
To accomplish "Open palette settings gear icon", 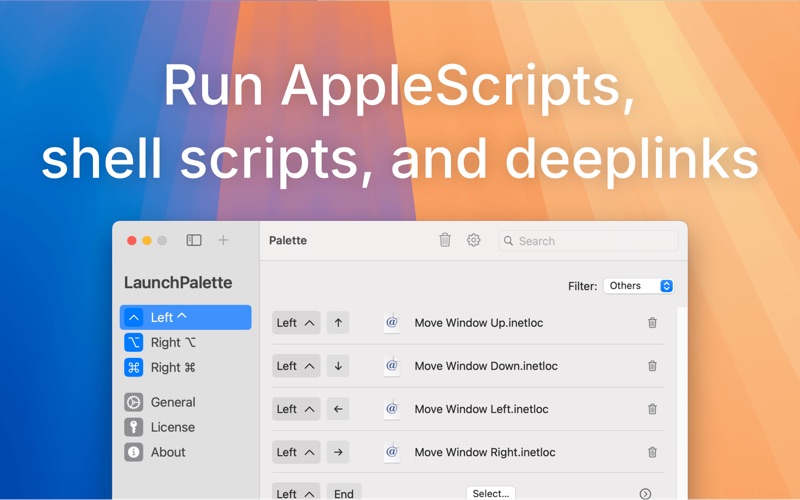I will click(x=473, y=240).
